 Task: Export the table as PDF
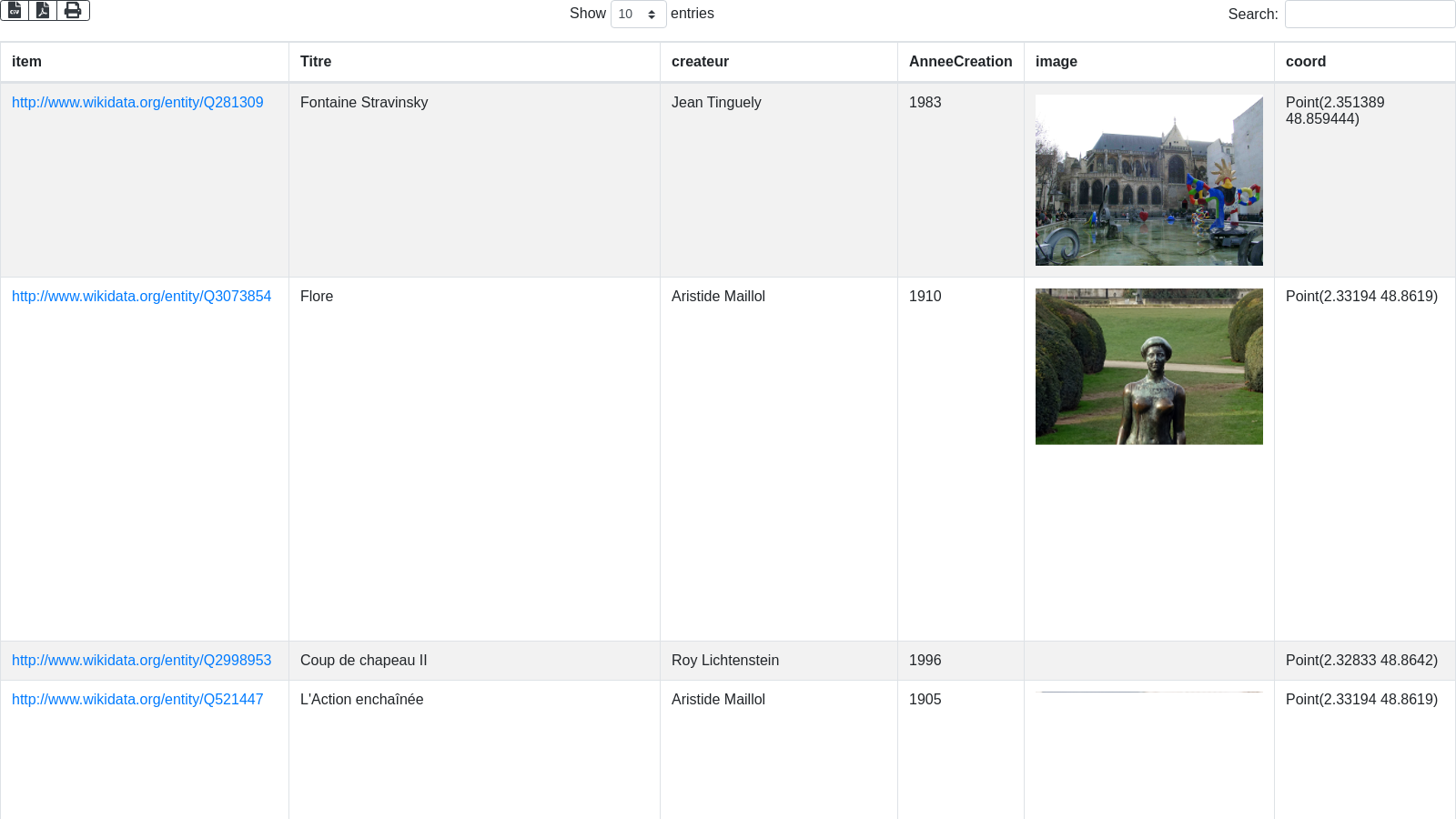click(x=43, y=10)
